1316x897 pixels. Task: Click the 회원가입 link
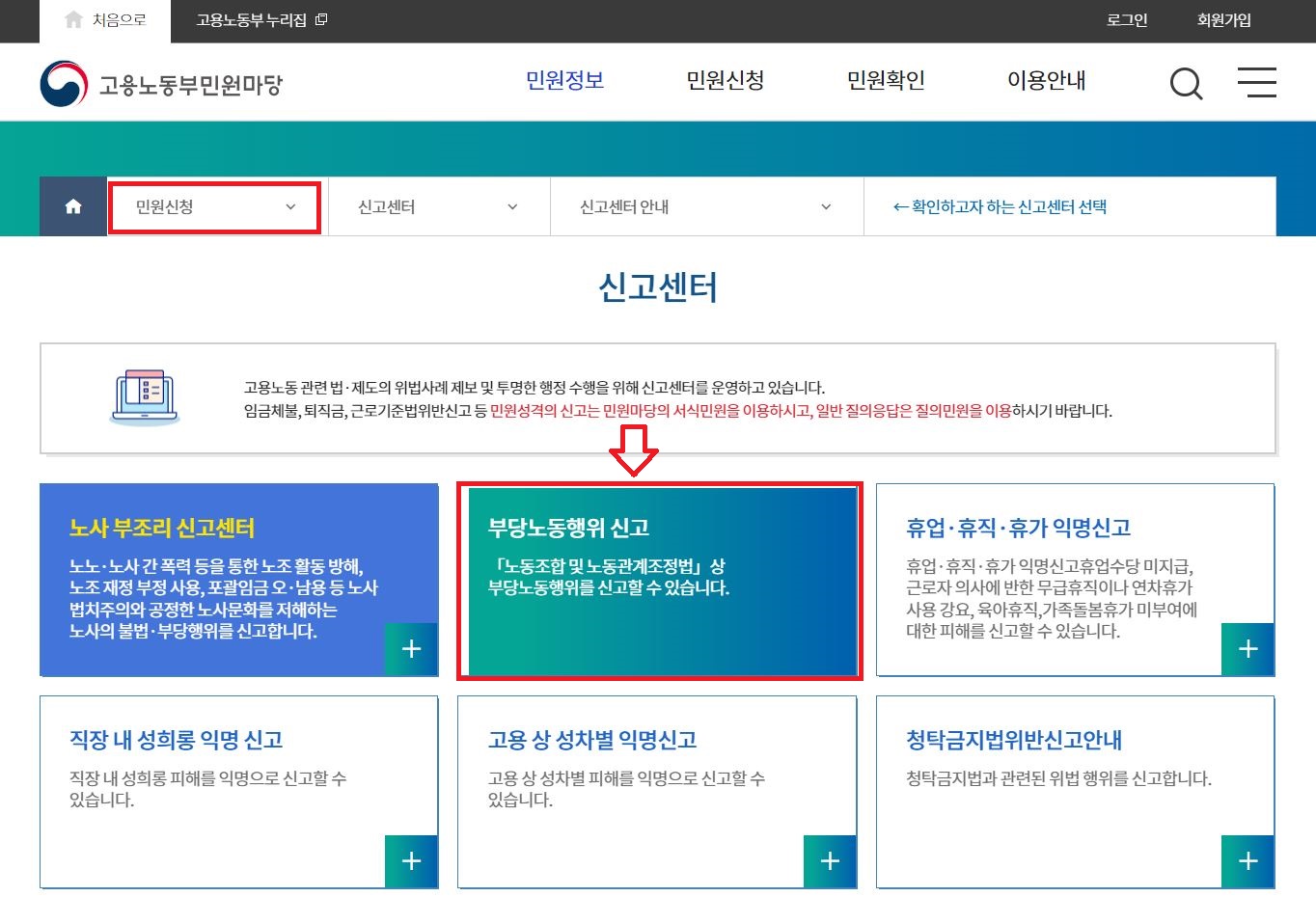pyautogui.click(x=1222, y=19)
